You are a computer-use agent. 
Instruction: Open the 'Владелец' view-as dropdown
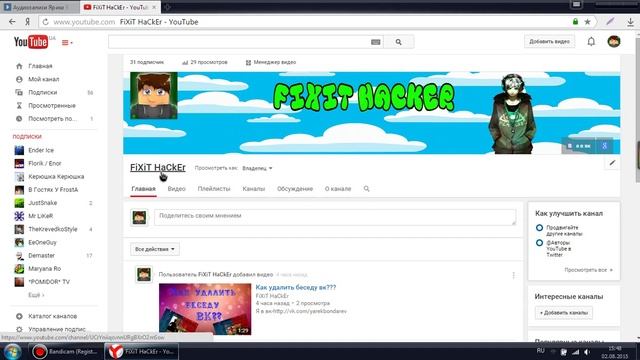[257, 168]
